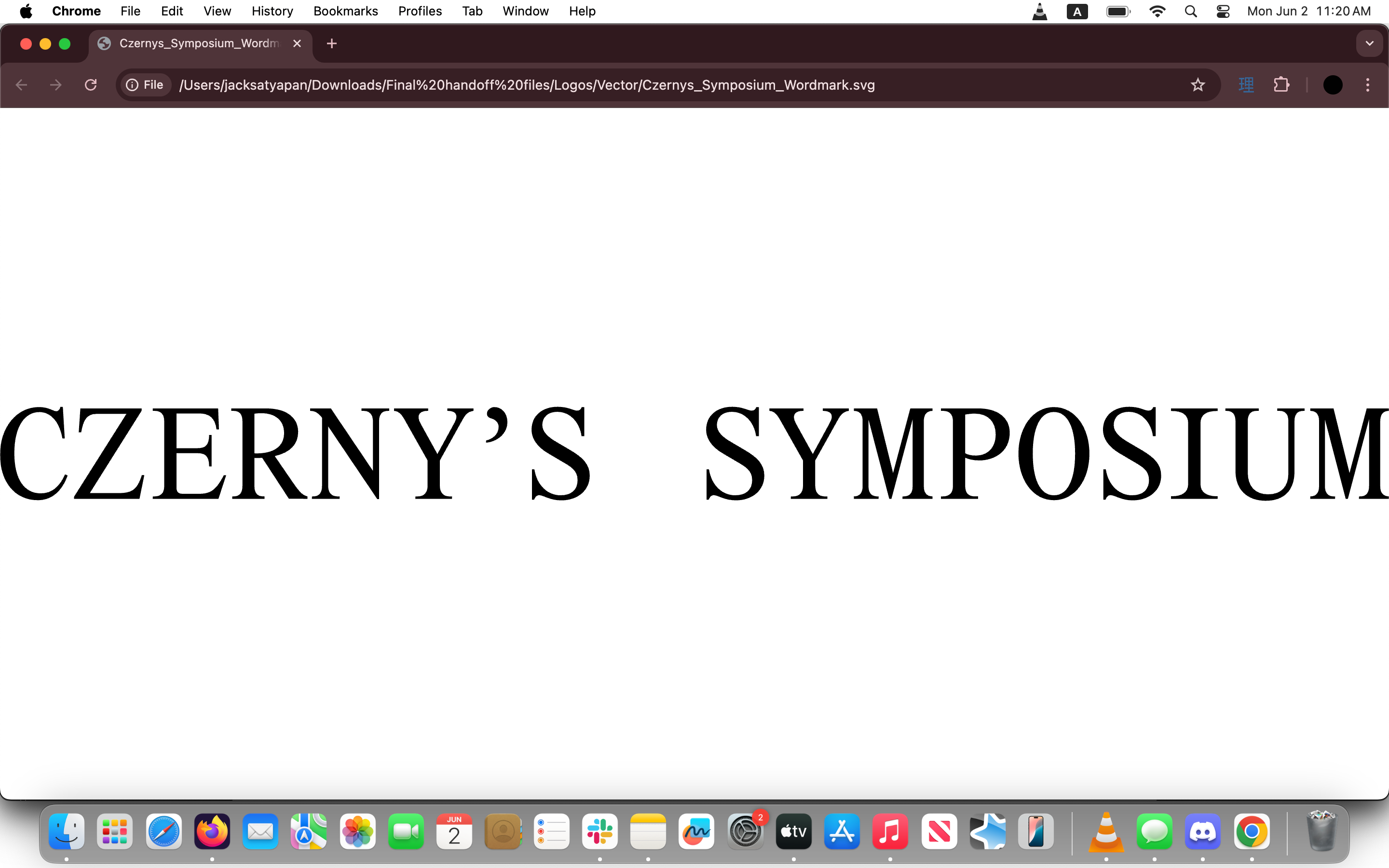
Task: Open Wi-Fi status menu
Action: [1157, 12]
